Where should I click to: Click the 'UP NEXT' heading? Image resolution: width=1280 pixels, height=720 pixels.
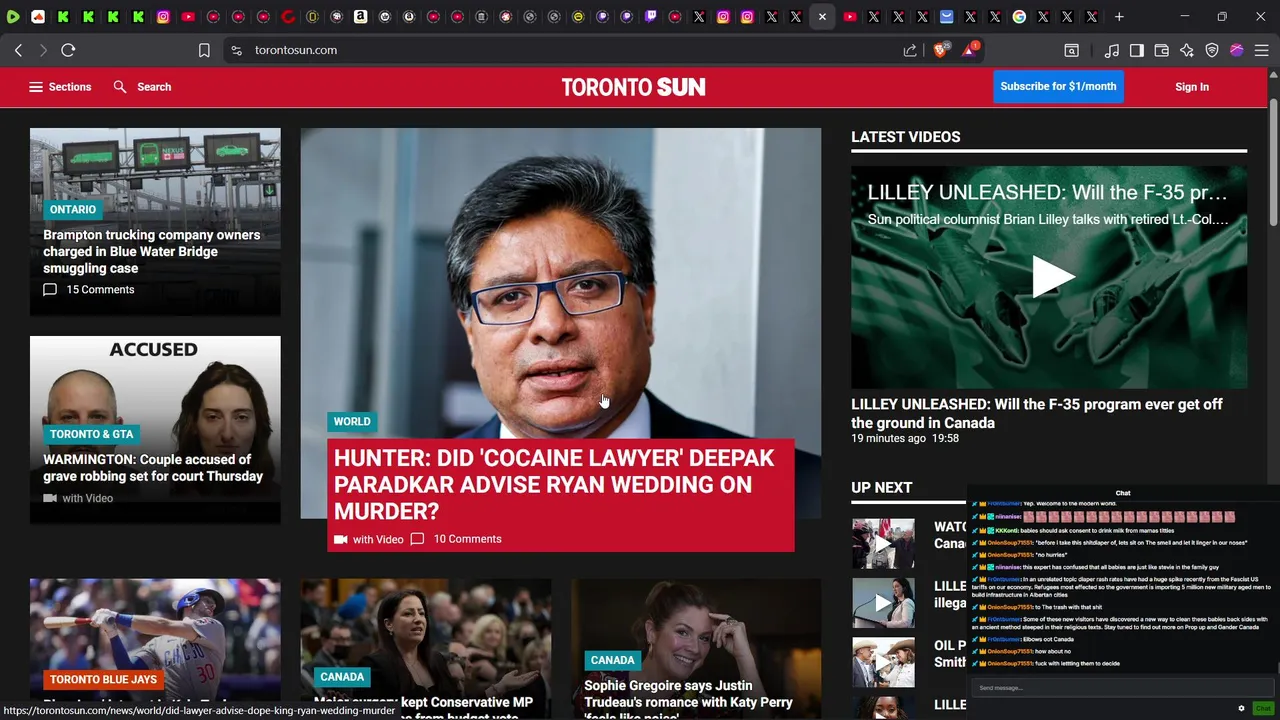point(882,488)
